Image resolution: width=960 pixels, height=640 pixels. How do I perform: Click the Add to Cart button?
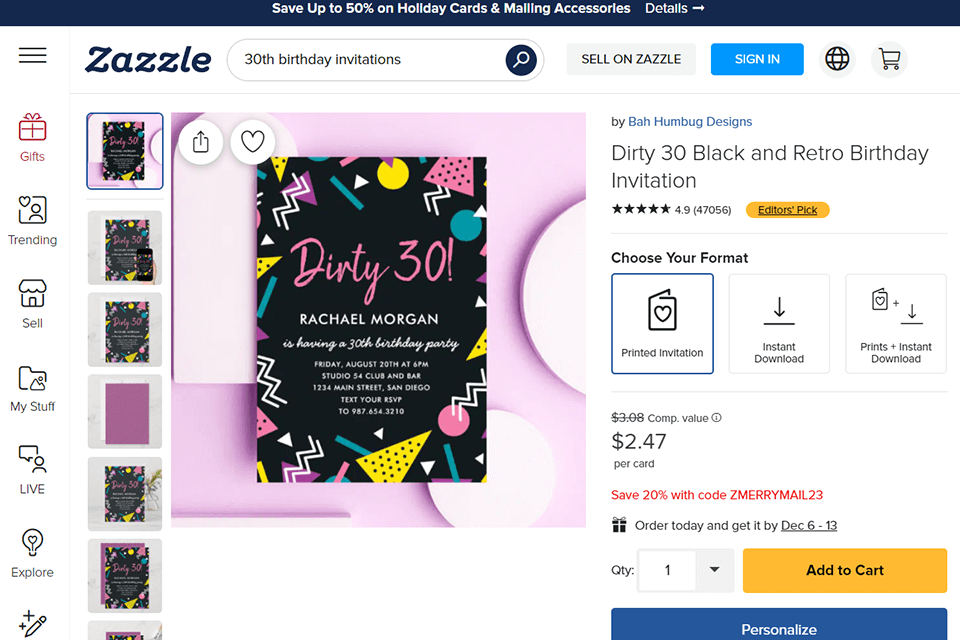845,570
